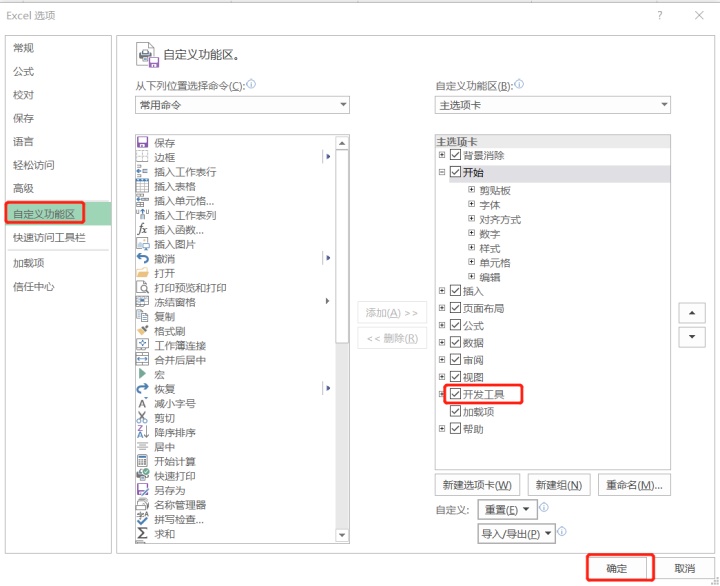Select the 插入图片 picture icon

coord(142,244)
